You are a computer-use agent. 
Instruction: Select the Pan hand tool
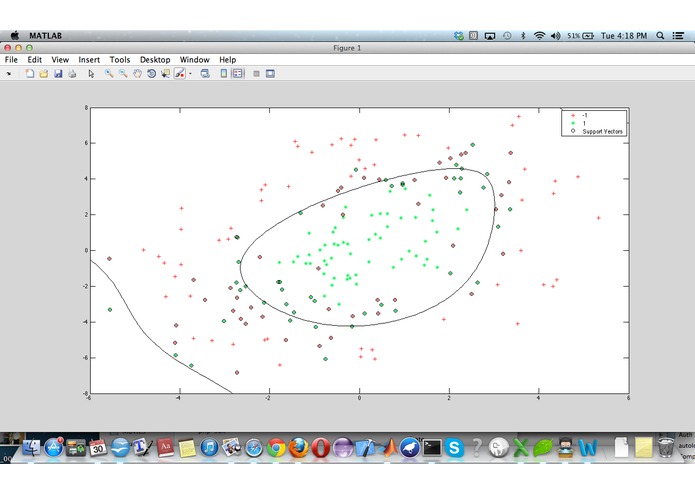point(137,74)
